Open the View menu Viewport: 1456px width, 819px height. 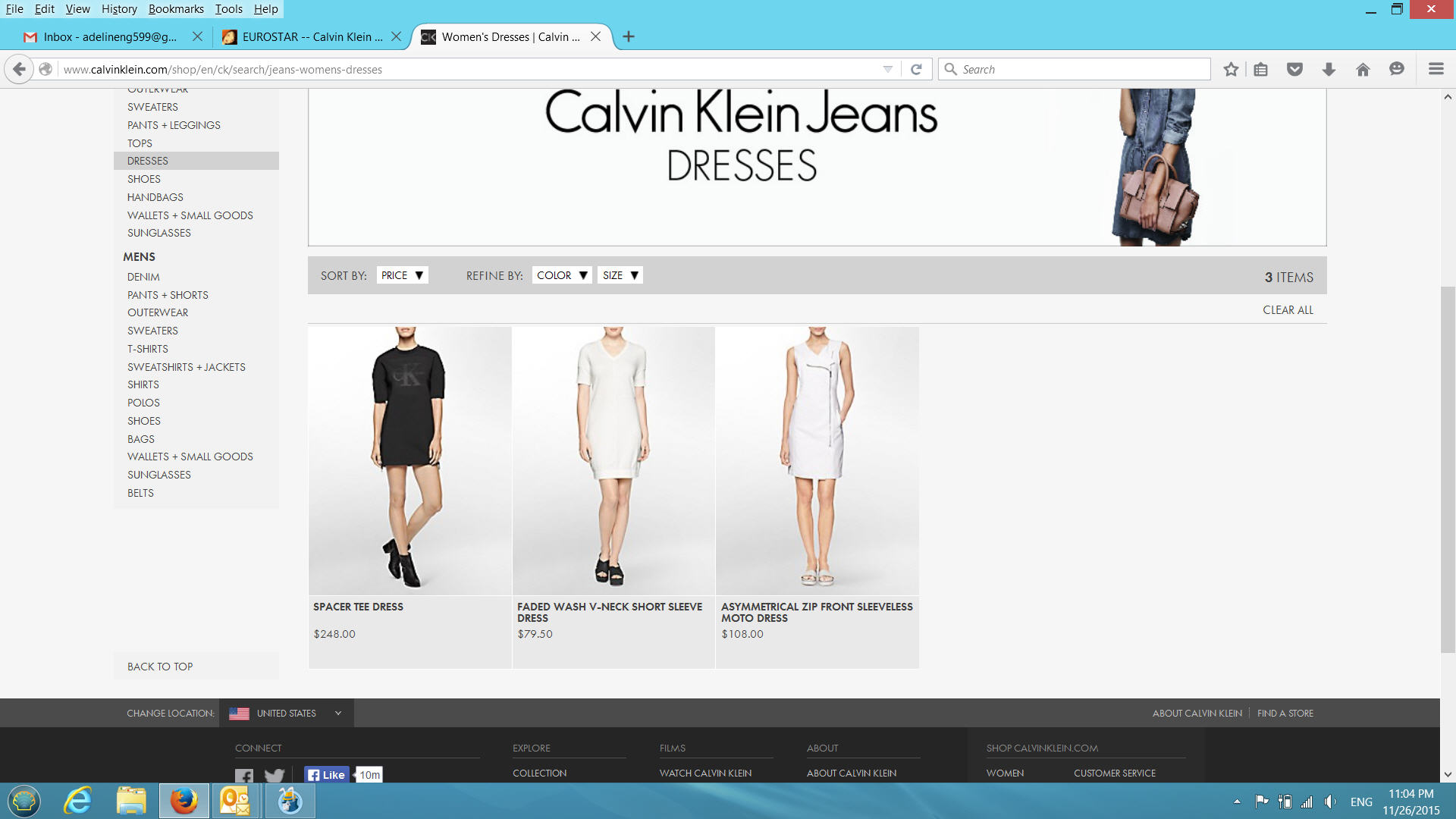click(77, 9)
